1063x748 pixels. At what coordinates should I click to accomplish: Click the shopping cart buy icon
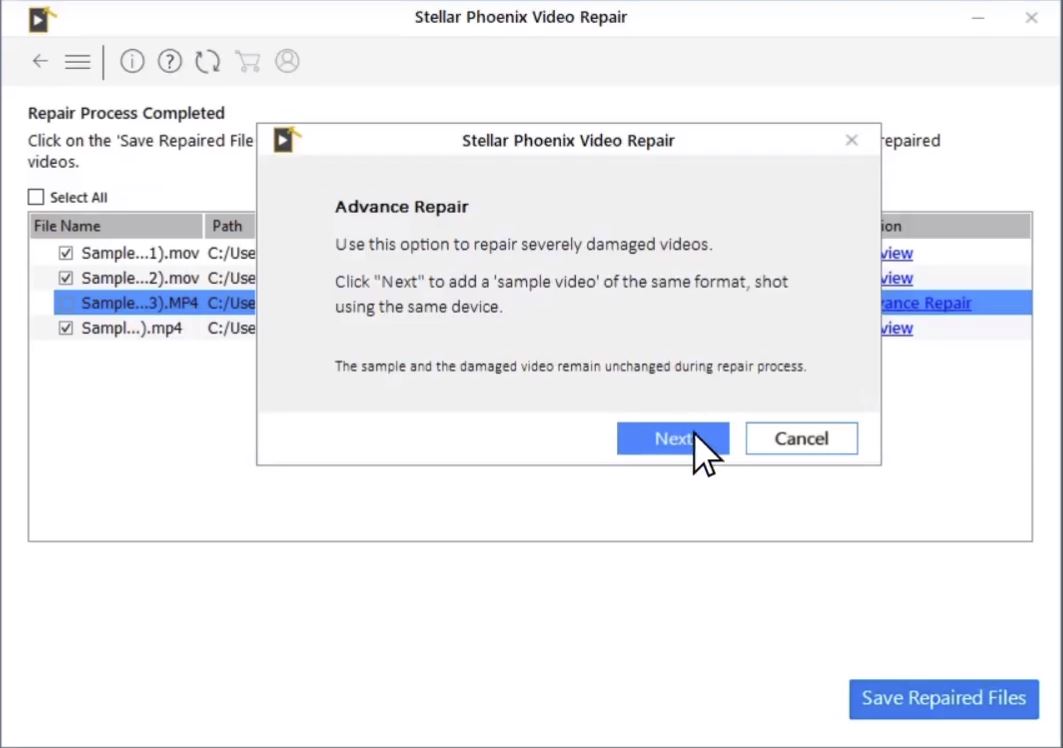pyautogui.click(x=247, y=62)
